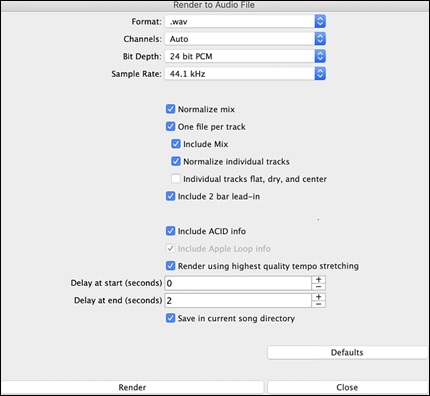The height and width of the screenshot is (396, 430).
Task: Increase Delay at end with plus button
Action: click(x=318, y=297)
